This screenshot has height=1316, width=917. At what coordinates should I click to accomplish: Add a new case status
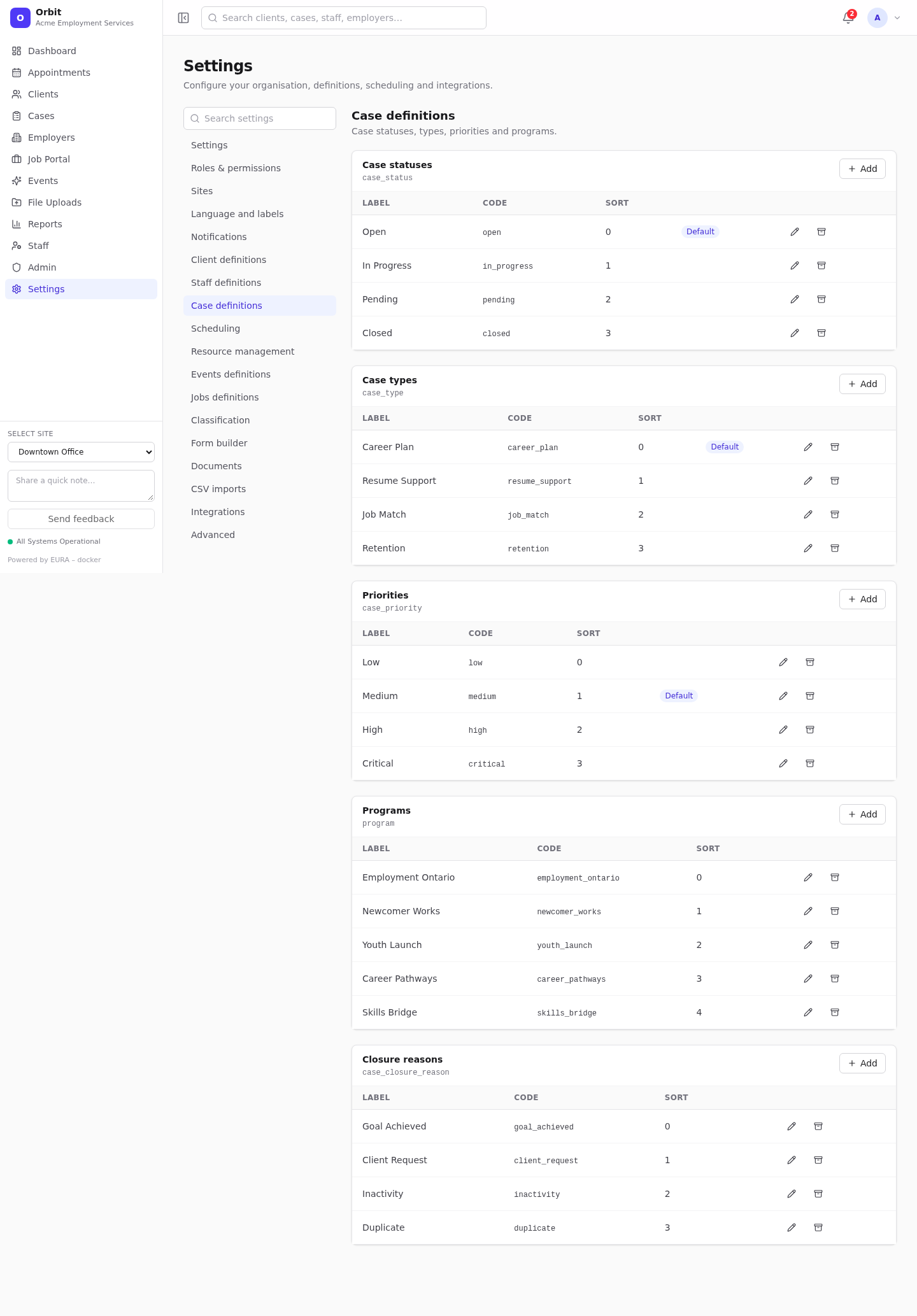tap(862, 169)
